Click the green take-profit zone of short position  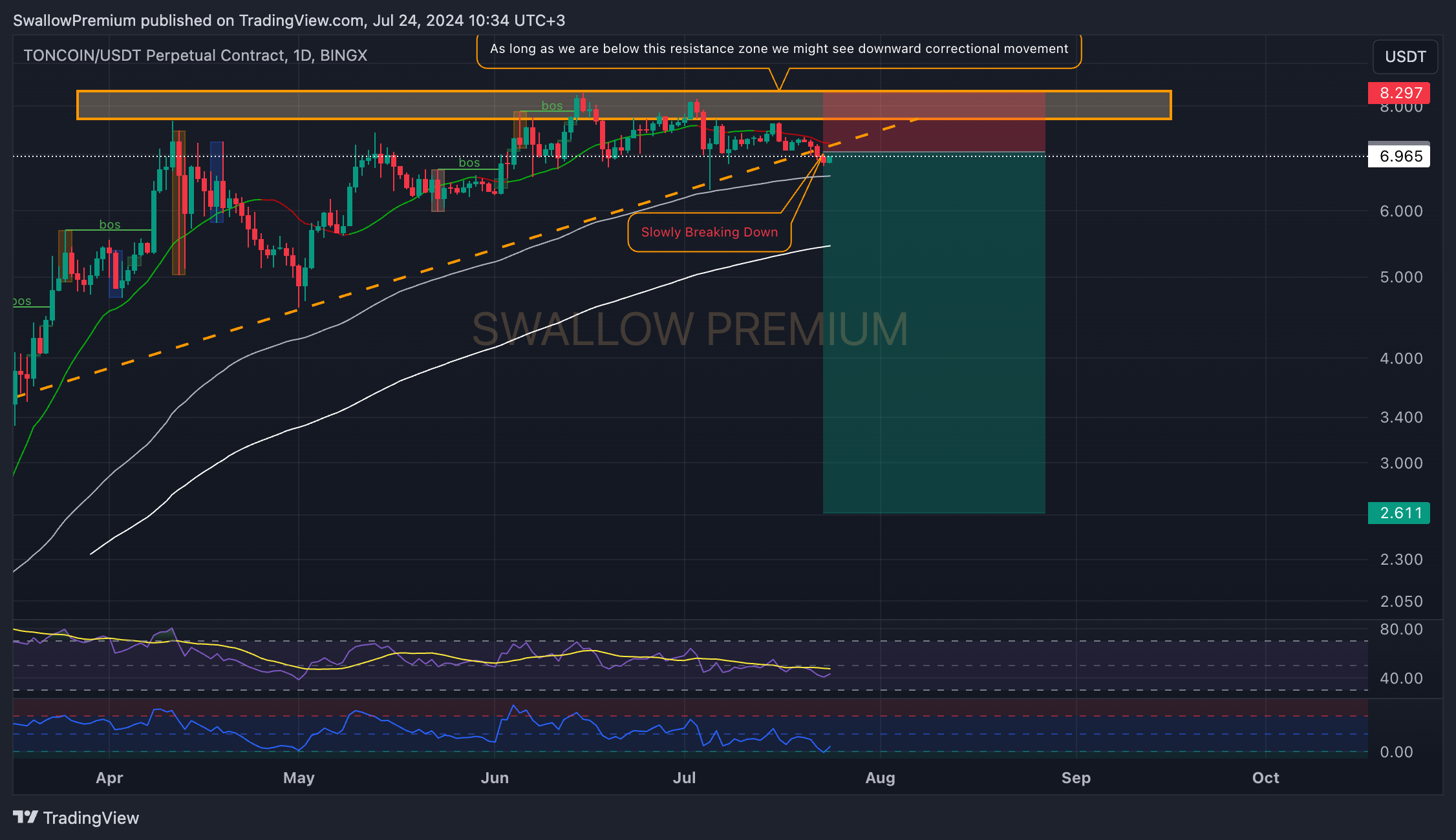[934, 333]
